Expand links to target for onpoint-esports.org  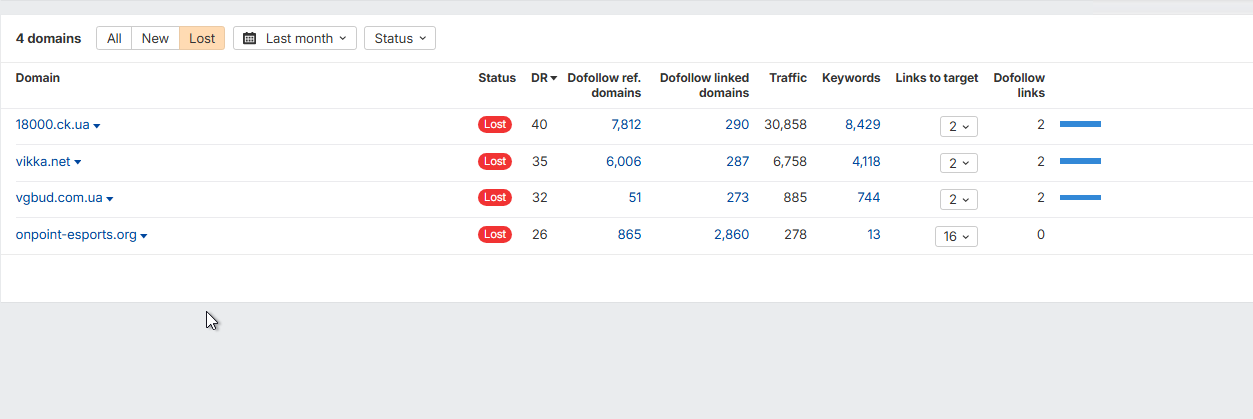click(x=956, y=236)
